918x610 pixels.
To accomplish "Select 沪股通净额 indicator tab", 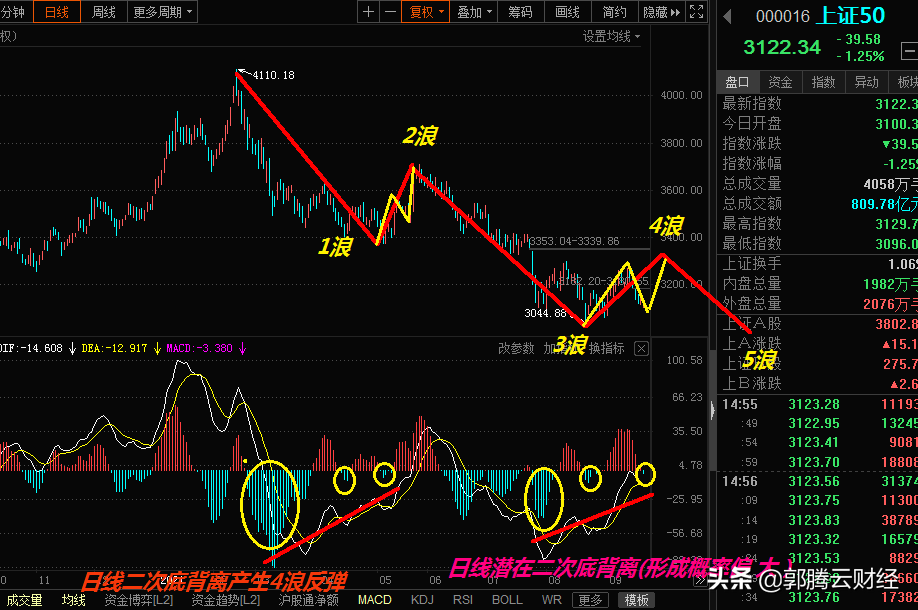I will pyautogui.click(x=309, y=600).
